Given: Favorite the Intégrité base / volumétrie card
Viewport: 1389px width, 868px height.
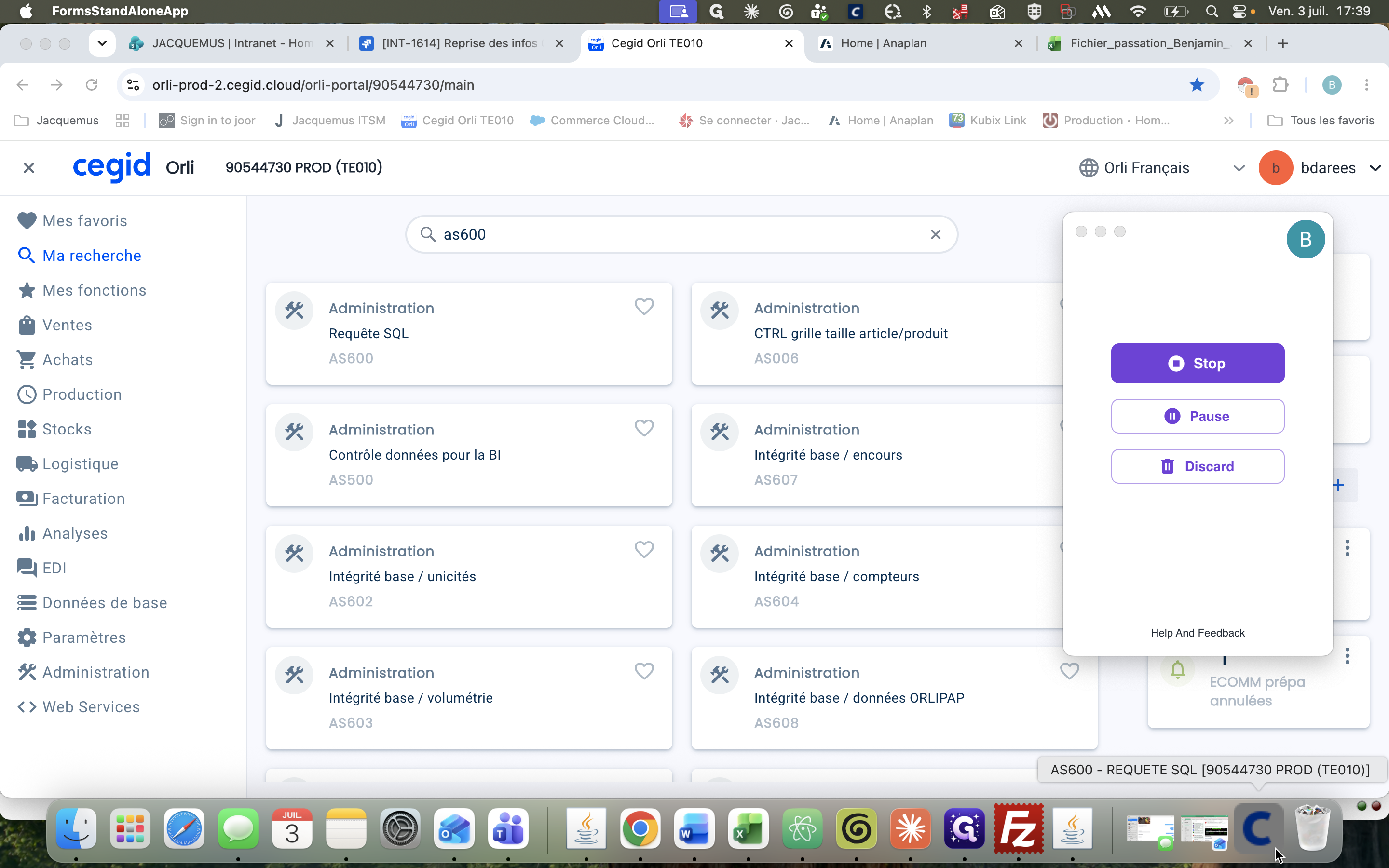Looking at the screenshot, I should coord(644,671).
